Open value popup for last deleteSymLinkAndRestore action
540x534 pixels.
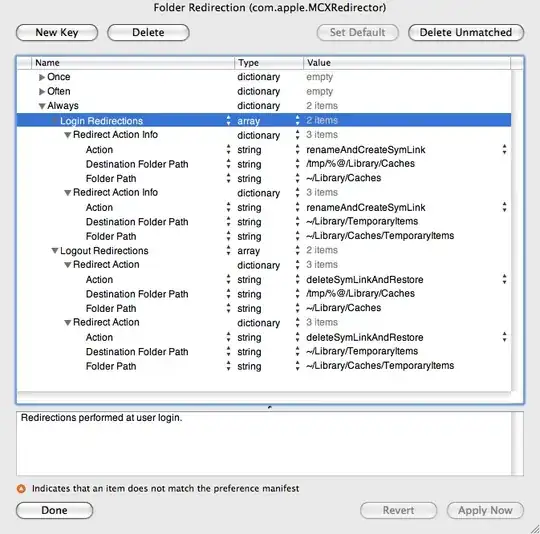[504, 337]
